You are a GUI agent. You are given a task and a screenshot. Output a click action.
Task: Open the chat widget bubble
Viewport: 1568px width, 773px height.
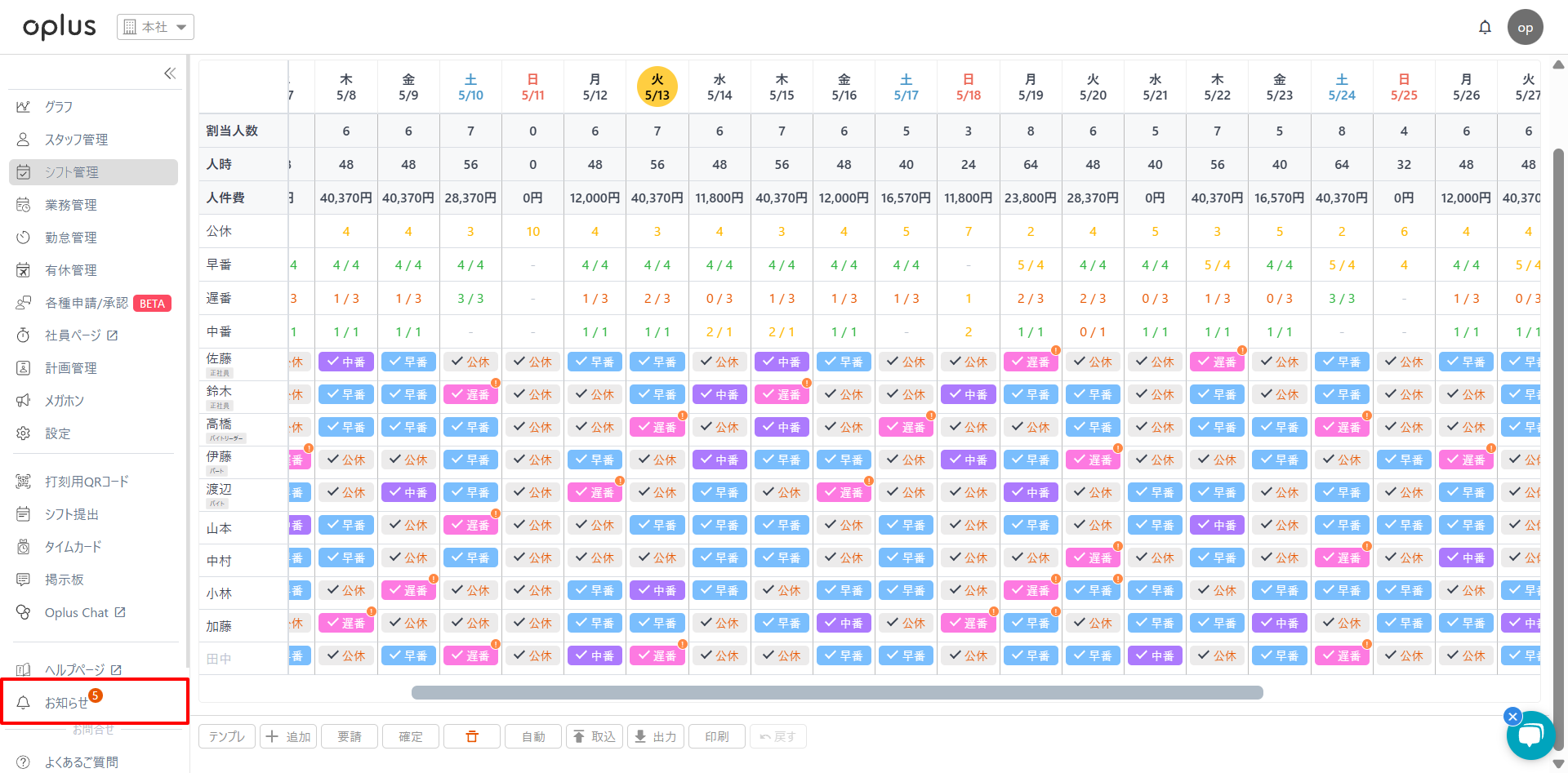(1530, 735)
